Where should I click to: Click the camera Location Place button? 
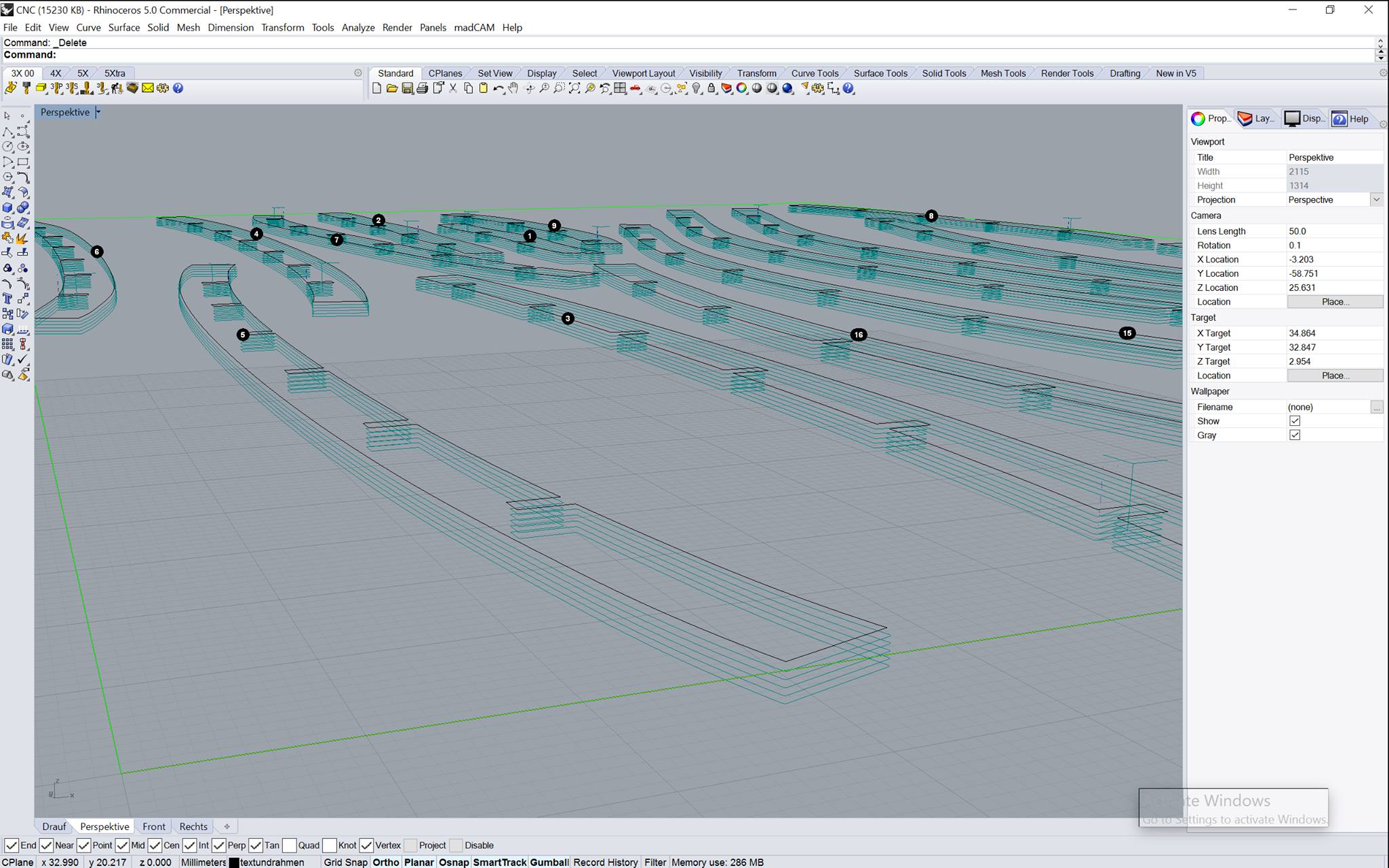[x=1335, y=302]
